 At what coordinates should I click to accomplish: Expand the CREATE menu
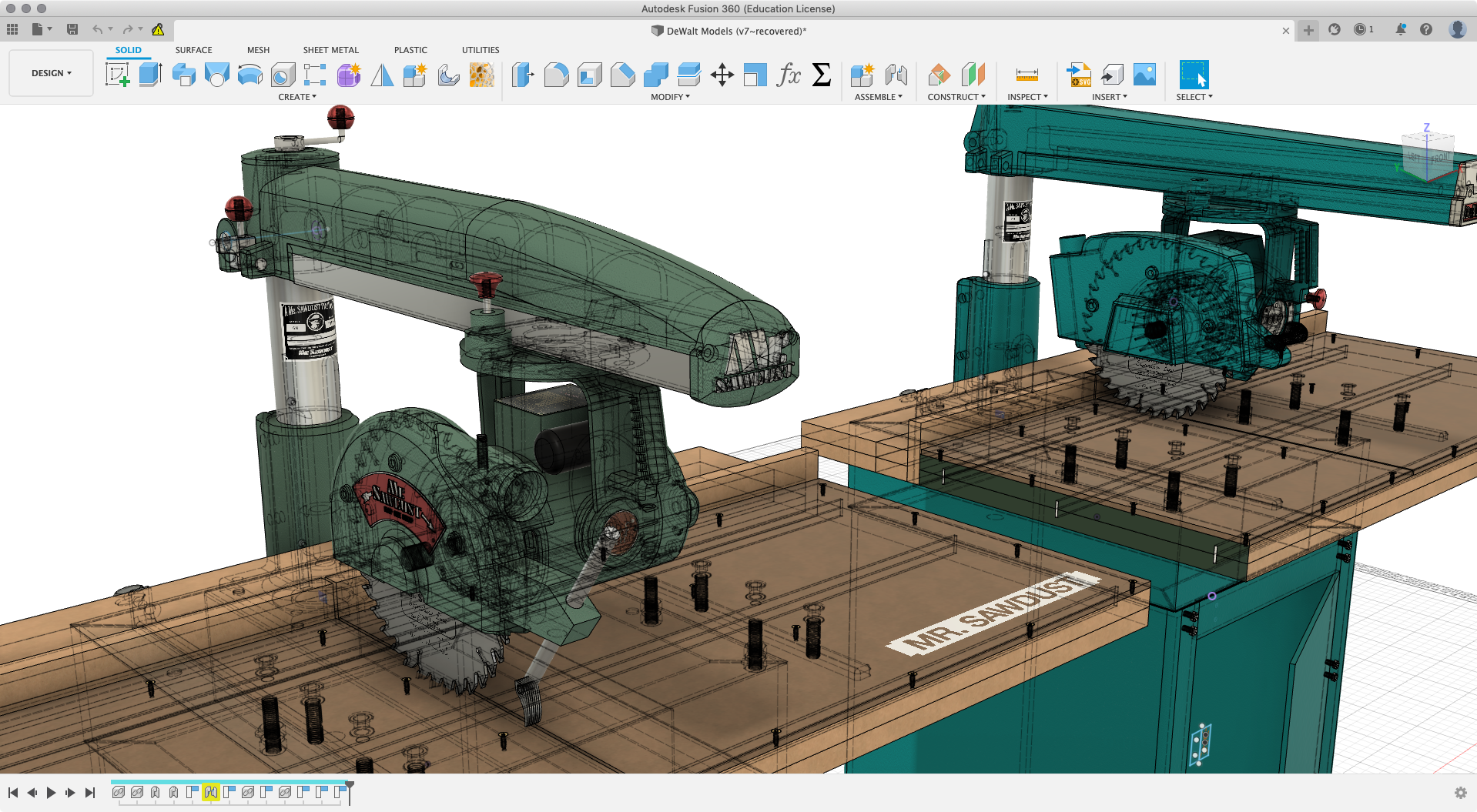pyautogui.click(x=297, y=97)
